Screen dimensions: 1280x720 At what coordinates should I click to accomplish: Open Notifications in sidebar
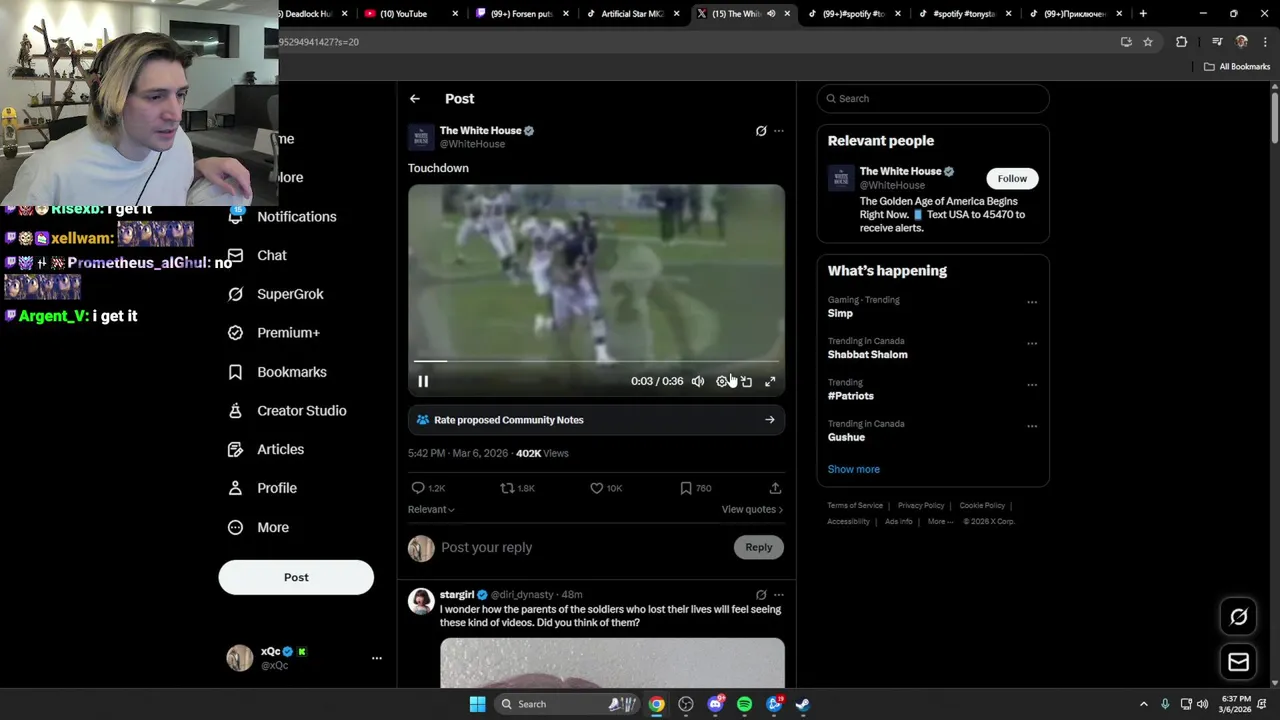(283, 217)
